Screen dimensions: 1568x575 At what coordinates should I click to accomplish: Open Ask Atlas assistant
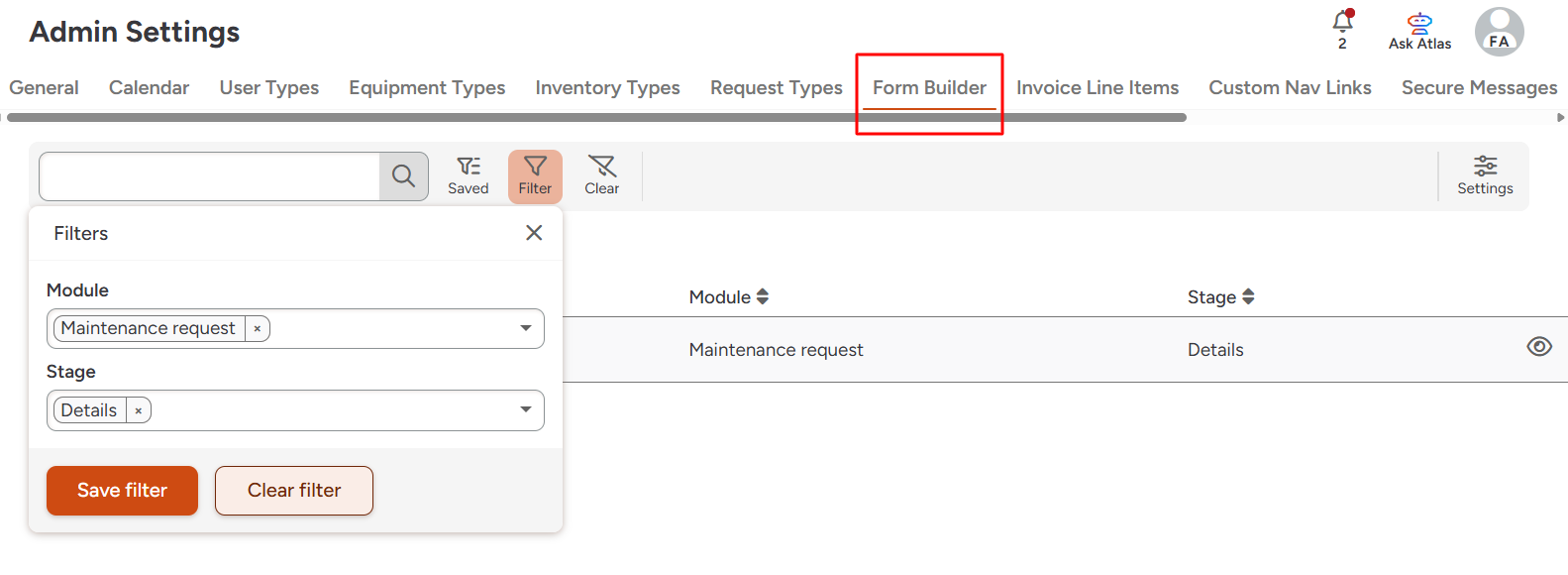tap(1419, 31)
